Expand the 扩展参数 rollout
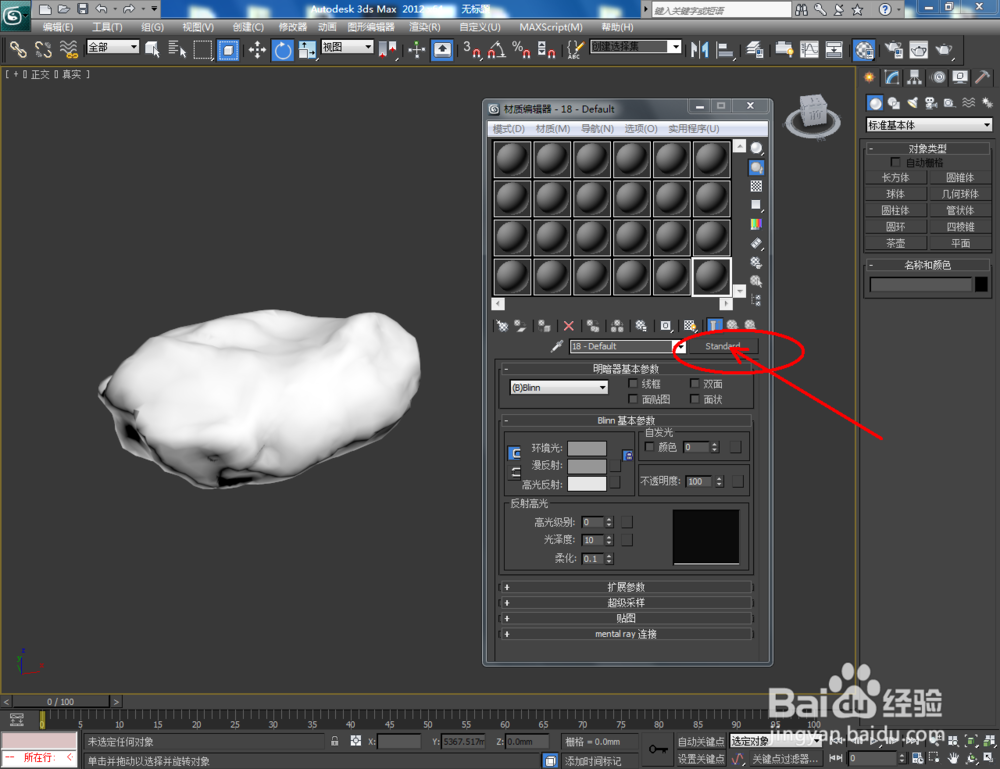 tap(626, 587)
